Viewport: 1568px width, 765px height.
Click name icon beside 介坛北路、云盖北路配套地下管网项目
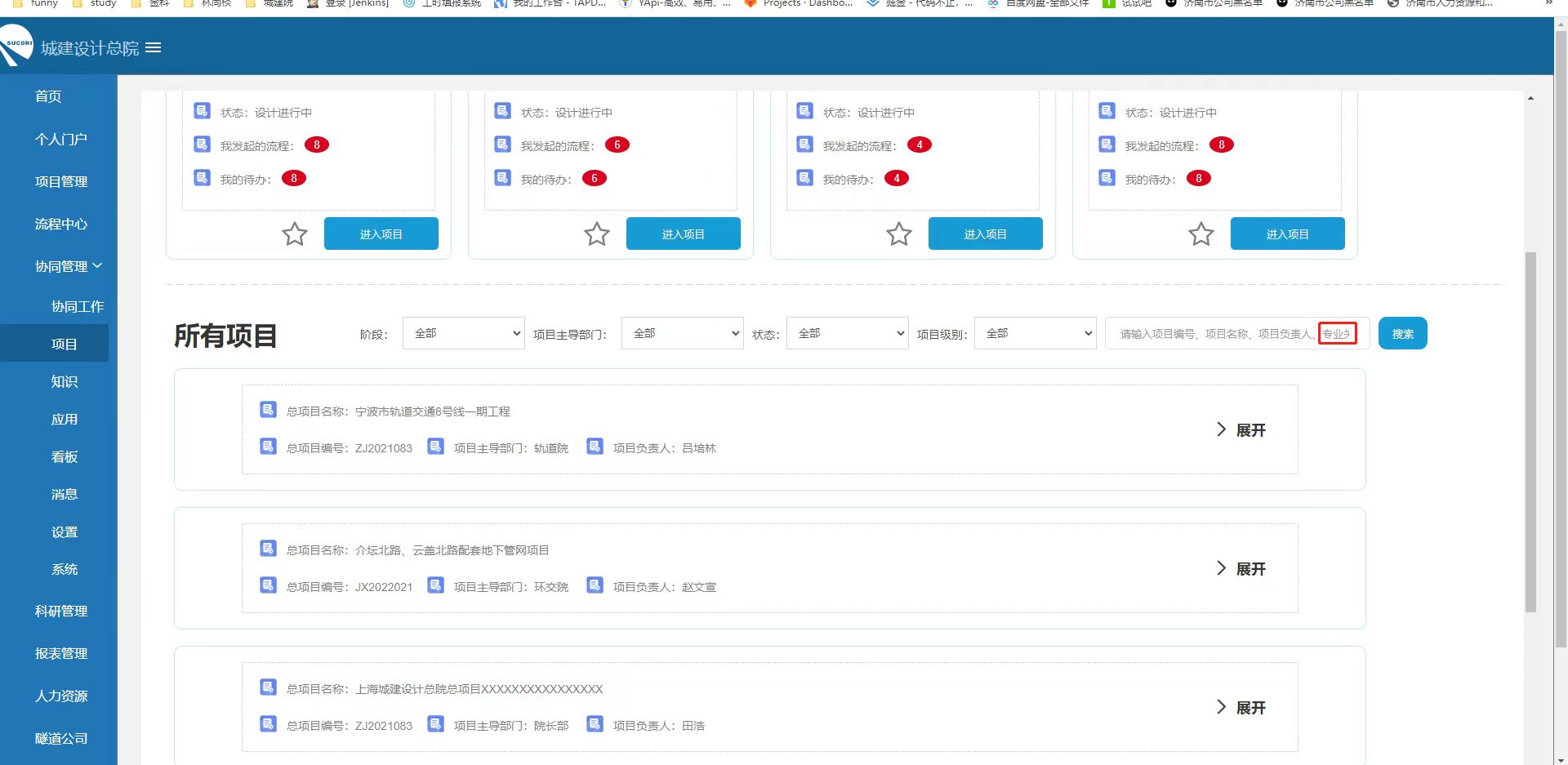tap(268, 548)
